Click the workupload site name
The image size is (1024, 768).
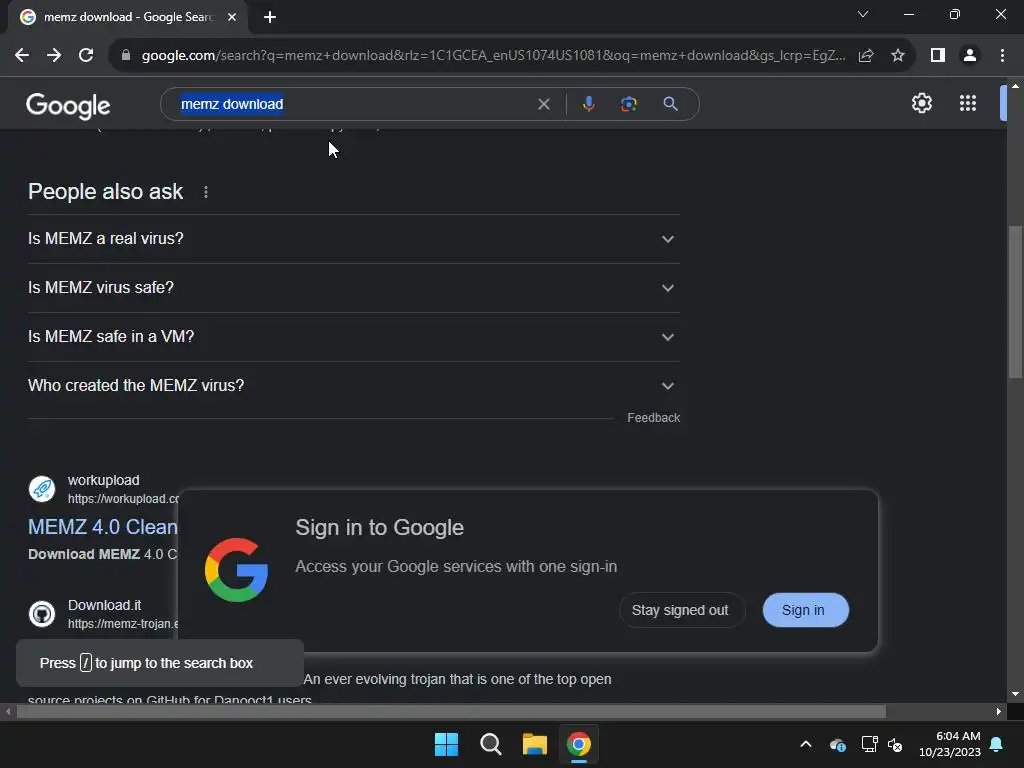click(x=103, y=480)
